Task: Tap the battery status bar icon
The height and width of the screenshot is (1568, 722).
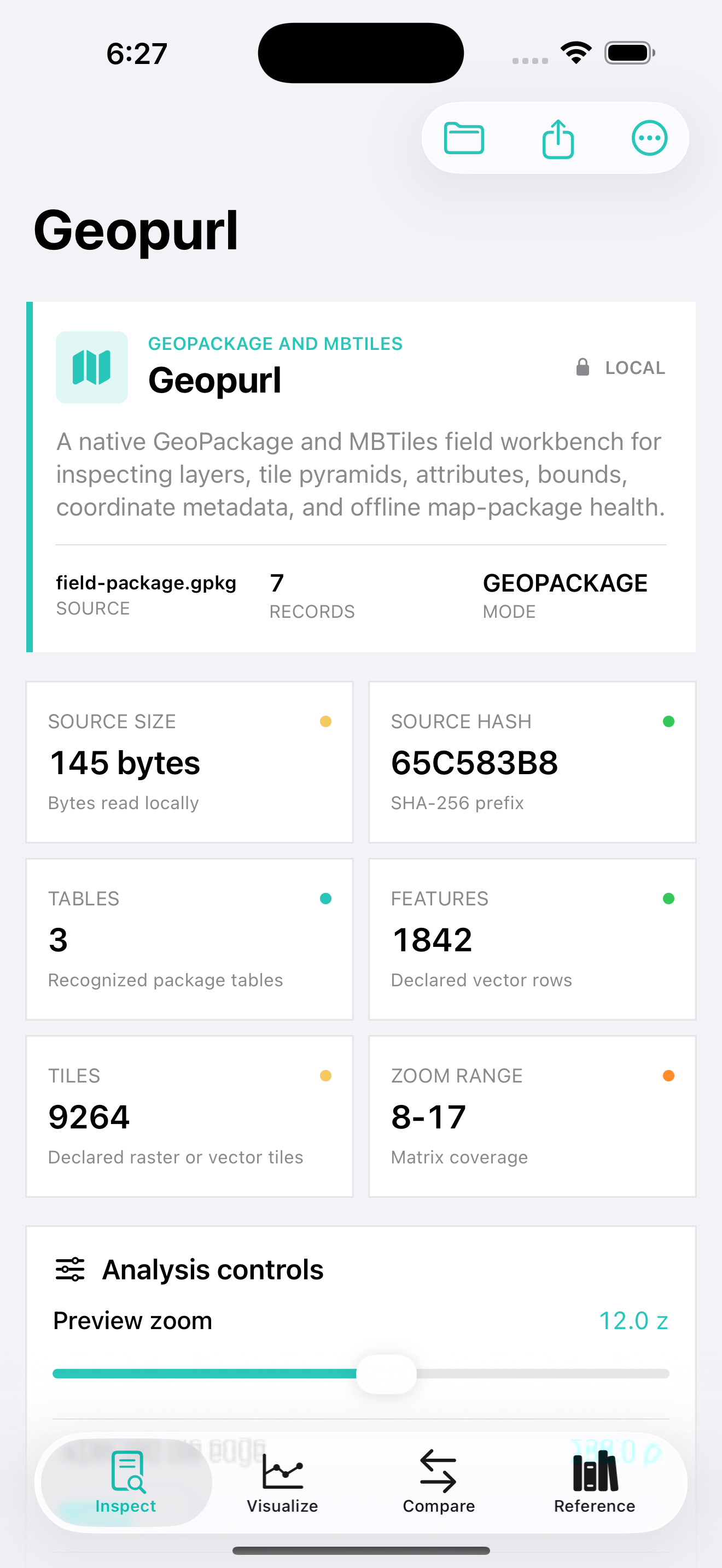Action: coord(630,53)
